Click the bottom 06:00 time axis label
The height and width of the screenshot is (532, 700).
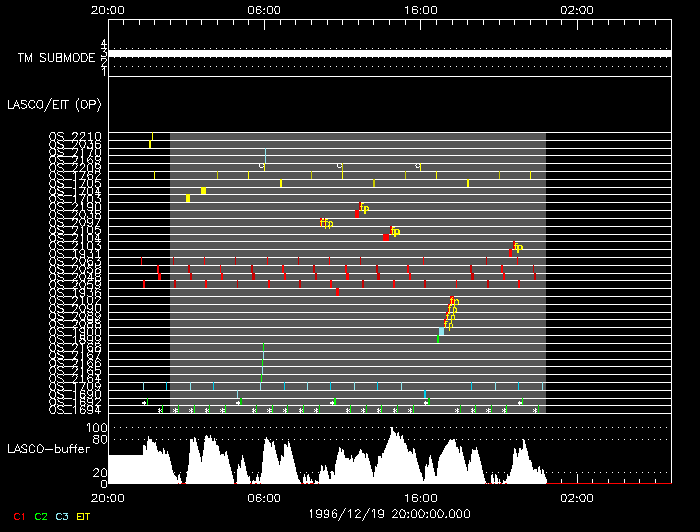(x=264, y=497)
